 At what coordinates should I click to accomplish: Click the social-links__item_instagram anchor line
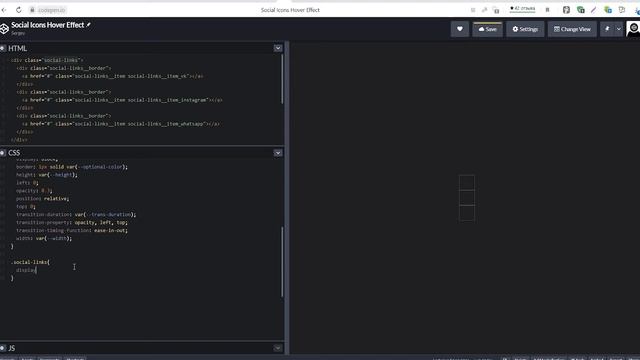click(x=122, y=100)
